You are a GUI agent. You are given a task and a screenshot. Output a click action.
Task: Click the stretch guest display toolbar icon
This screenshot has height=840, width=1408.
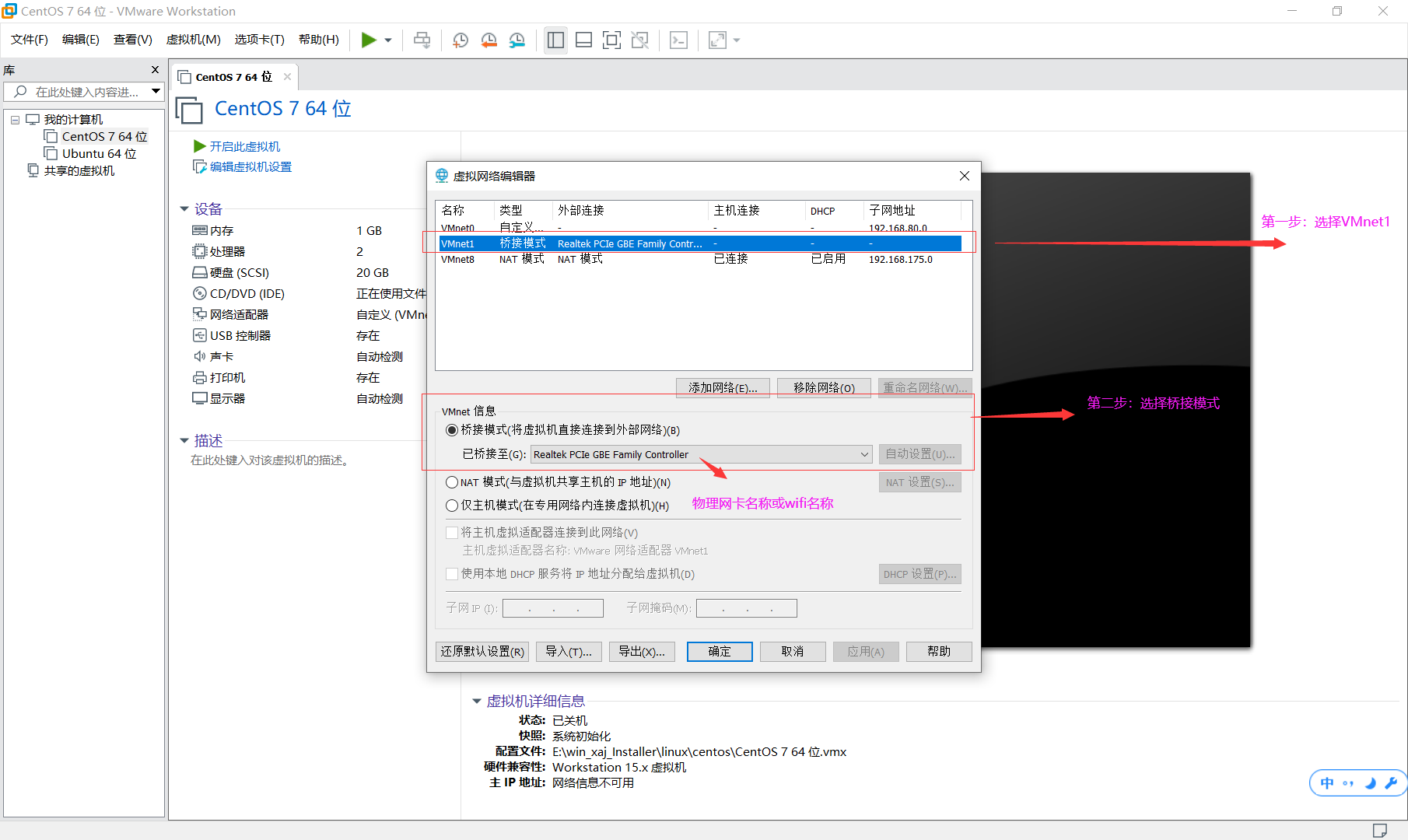(717, 40)
